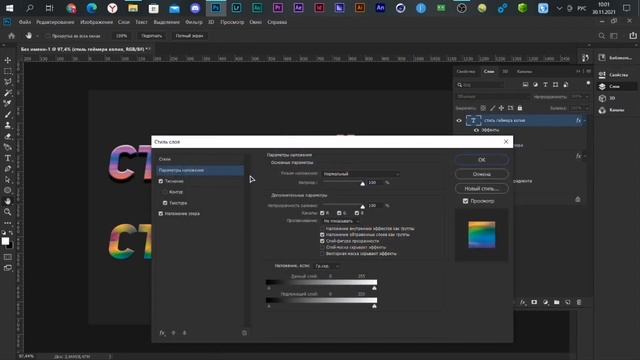Move effect up arrow in dialog

(173, 333)
